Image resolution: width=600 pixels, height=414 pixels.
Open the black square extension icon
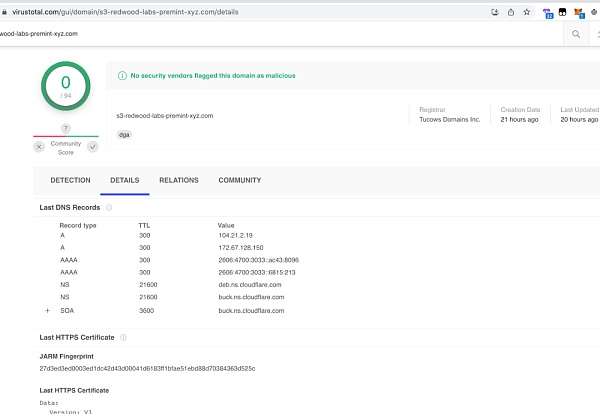tap(563, 12)
